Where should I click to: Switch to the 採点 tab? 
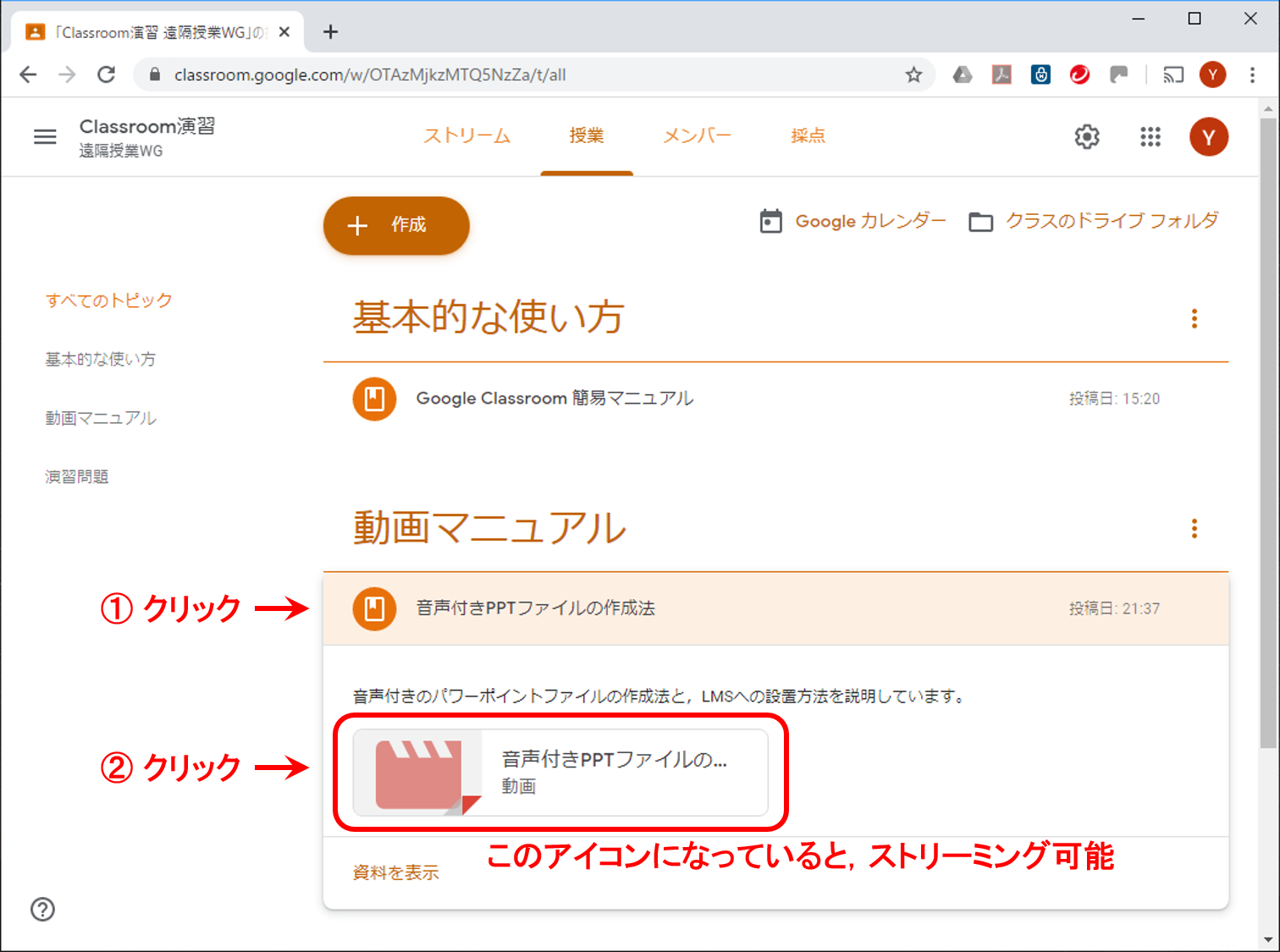[x=808, y=136]
